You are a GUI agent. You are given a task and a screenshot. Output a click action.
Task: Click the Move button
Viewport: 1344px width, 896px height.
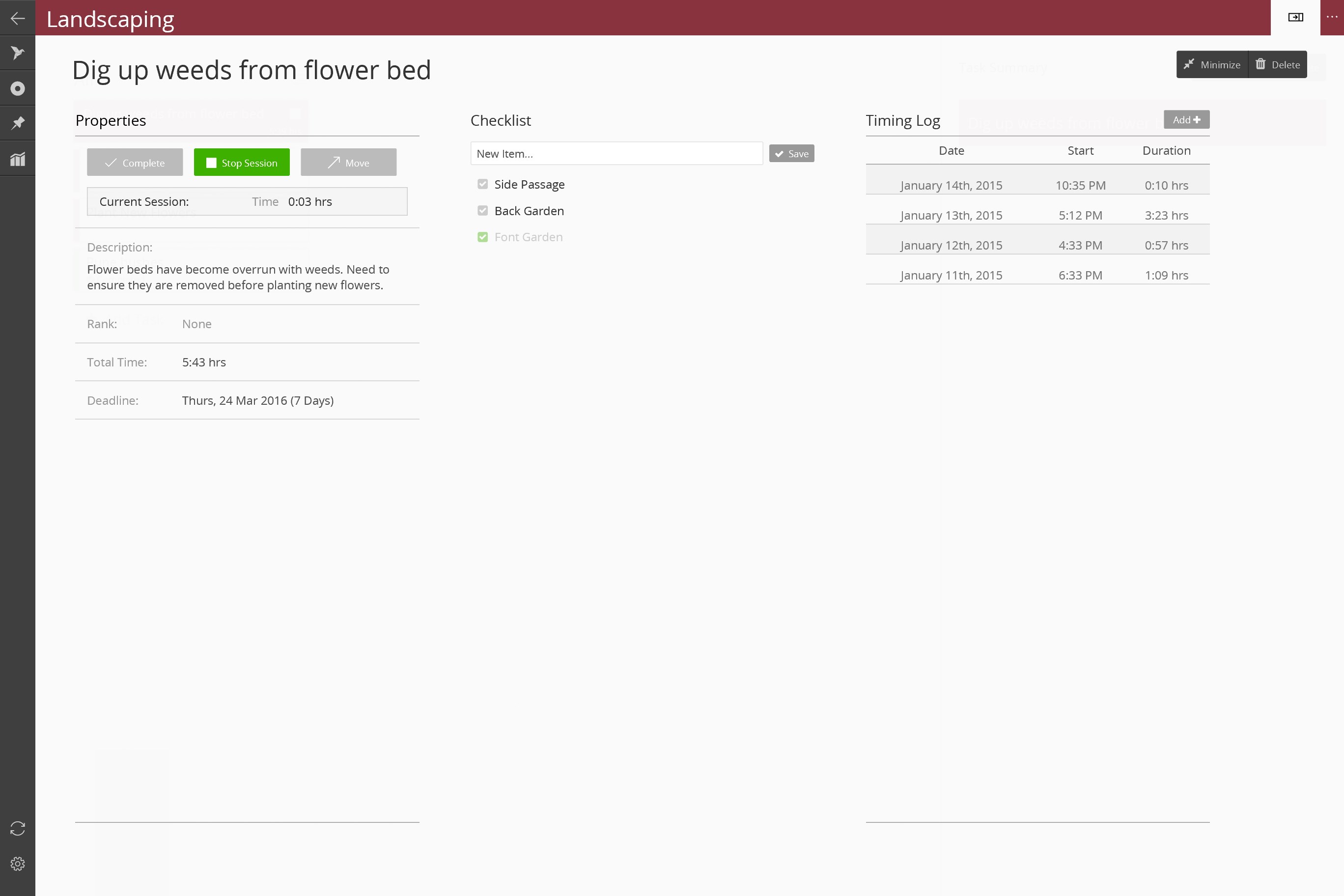coord(349,162)
